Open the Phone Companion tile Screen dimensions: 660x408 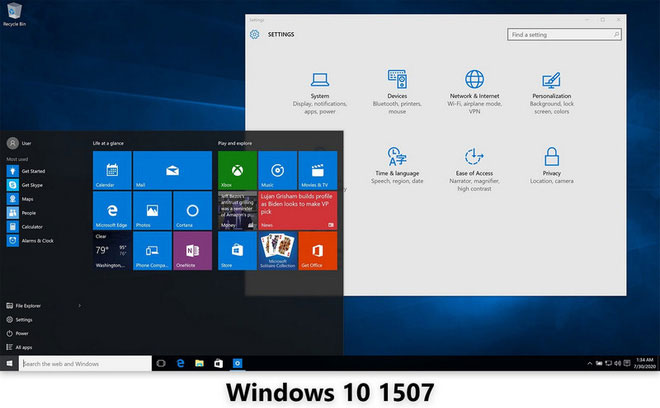tap(152, 251)
